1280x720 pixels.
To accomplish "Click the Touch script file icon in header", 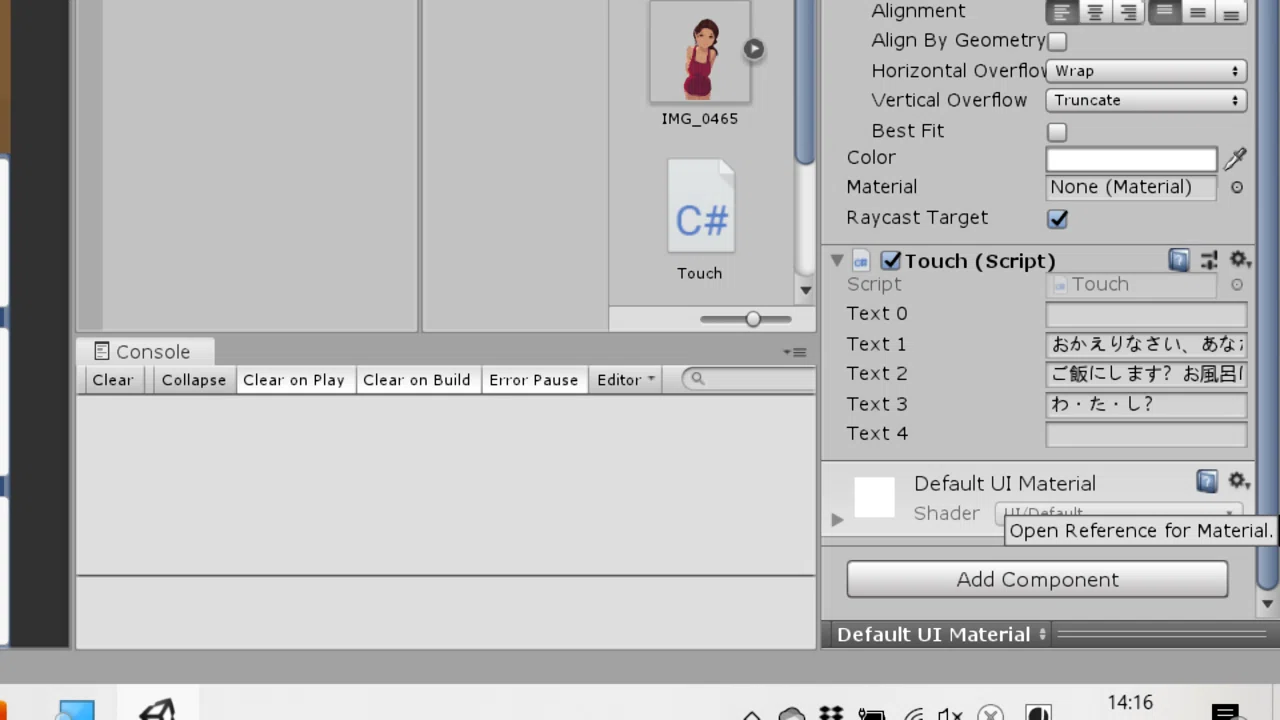I will pos(861,261).
